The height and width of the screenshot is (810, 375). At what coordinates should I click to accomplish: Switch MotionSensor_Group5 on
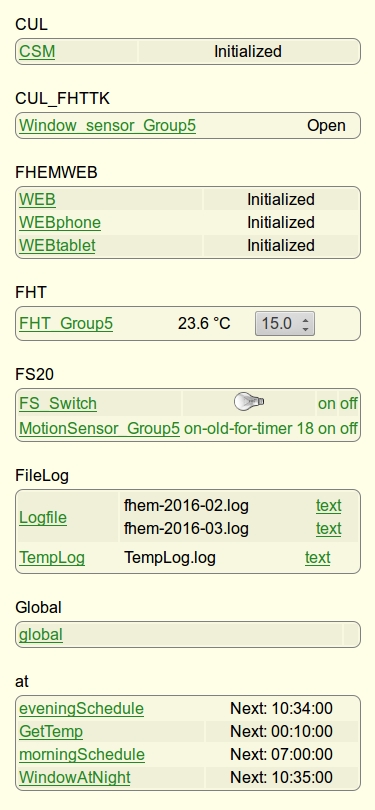[327, 429]
